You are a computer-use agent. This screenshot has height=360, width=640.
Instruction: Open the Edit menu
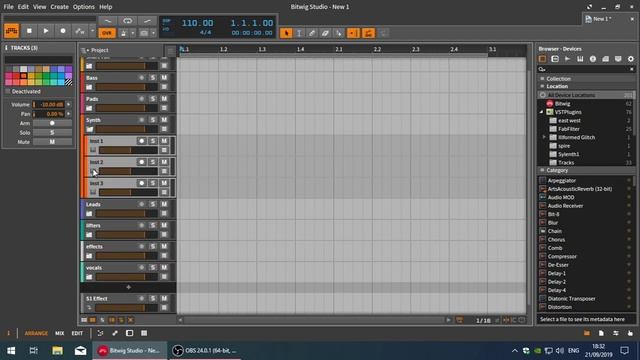point(23,7)
